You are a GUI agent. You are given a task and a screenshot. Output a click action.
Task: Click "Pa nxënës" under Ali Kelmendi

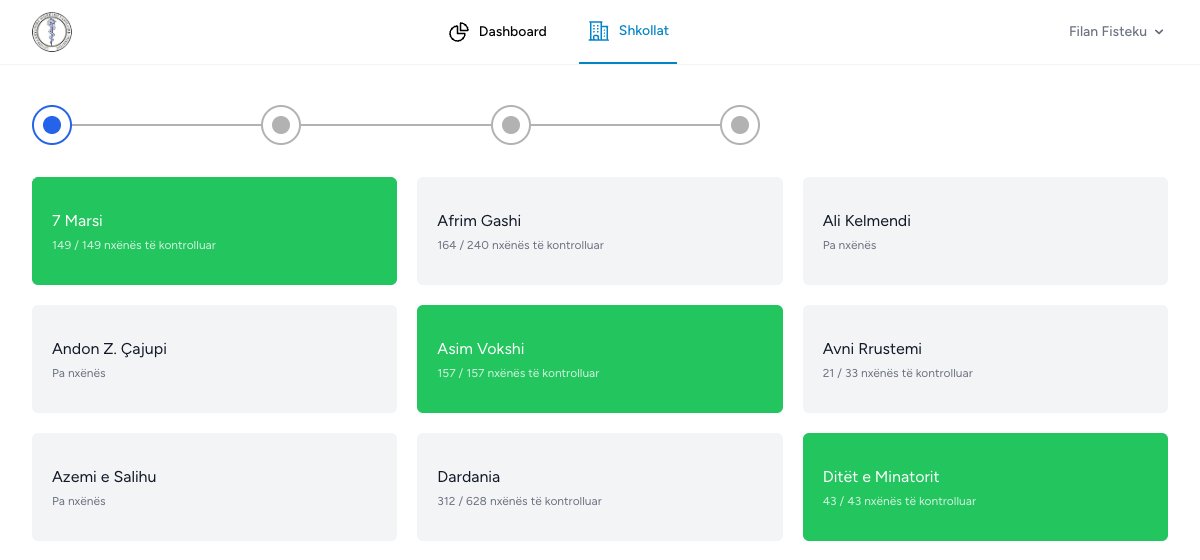849,245
